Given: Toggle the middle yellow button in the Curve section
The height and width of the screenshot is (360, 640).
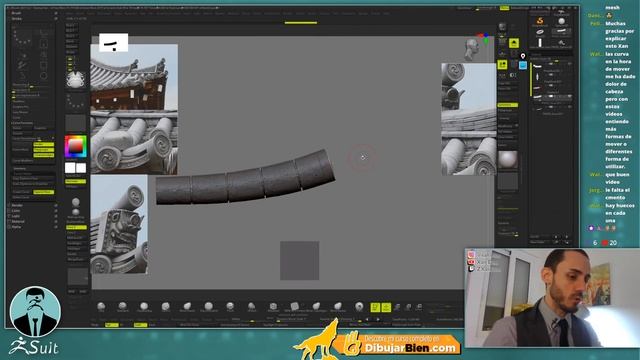Looking at the screenshot, I should click(x=44, y=150).
